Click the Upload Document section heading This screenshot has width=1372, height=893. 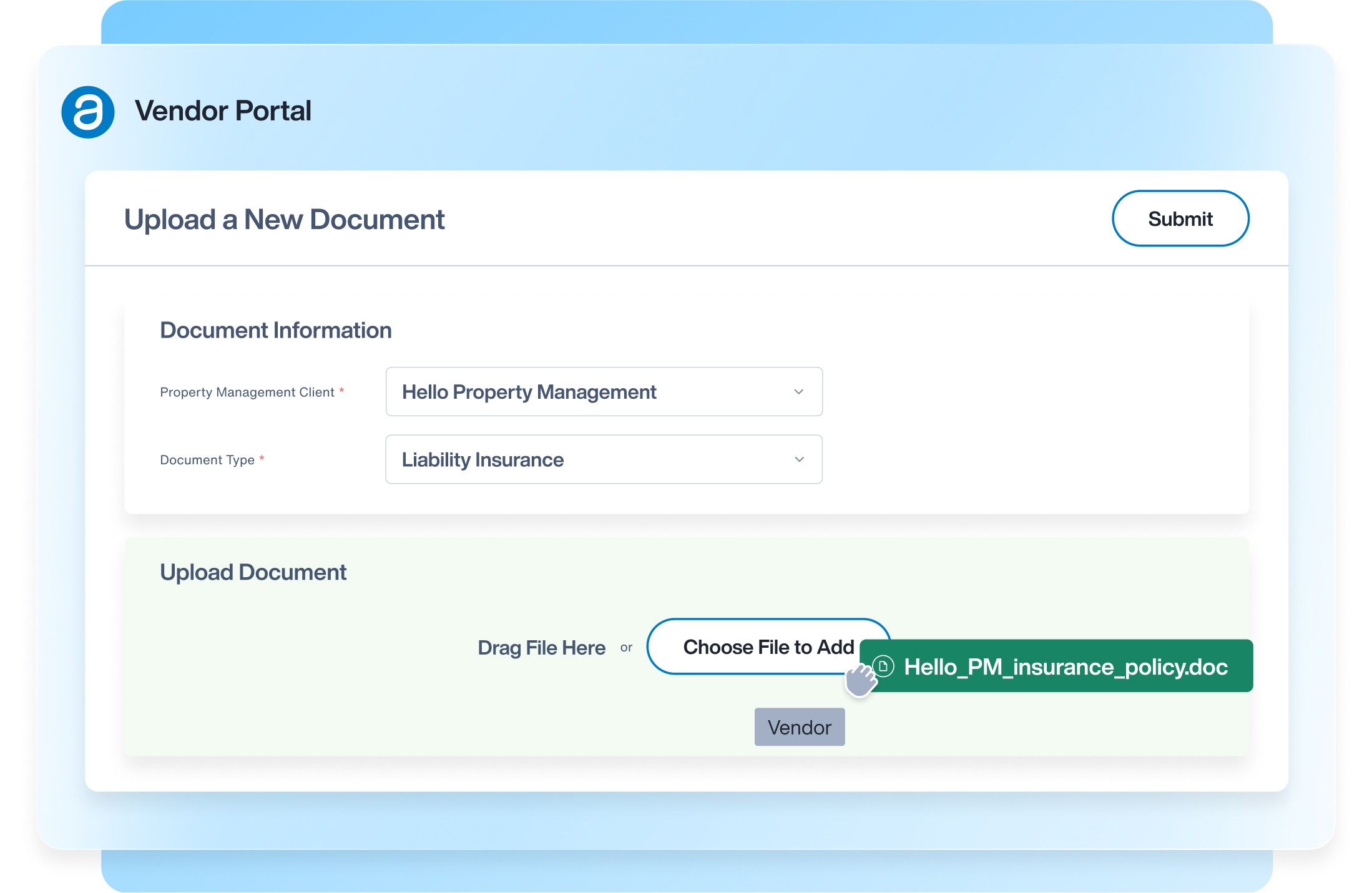pyautogui.click(x=253, y=572)
